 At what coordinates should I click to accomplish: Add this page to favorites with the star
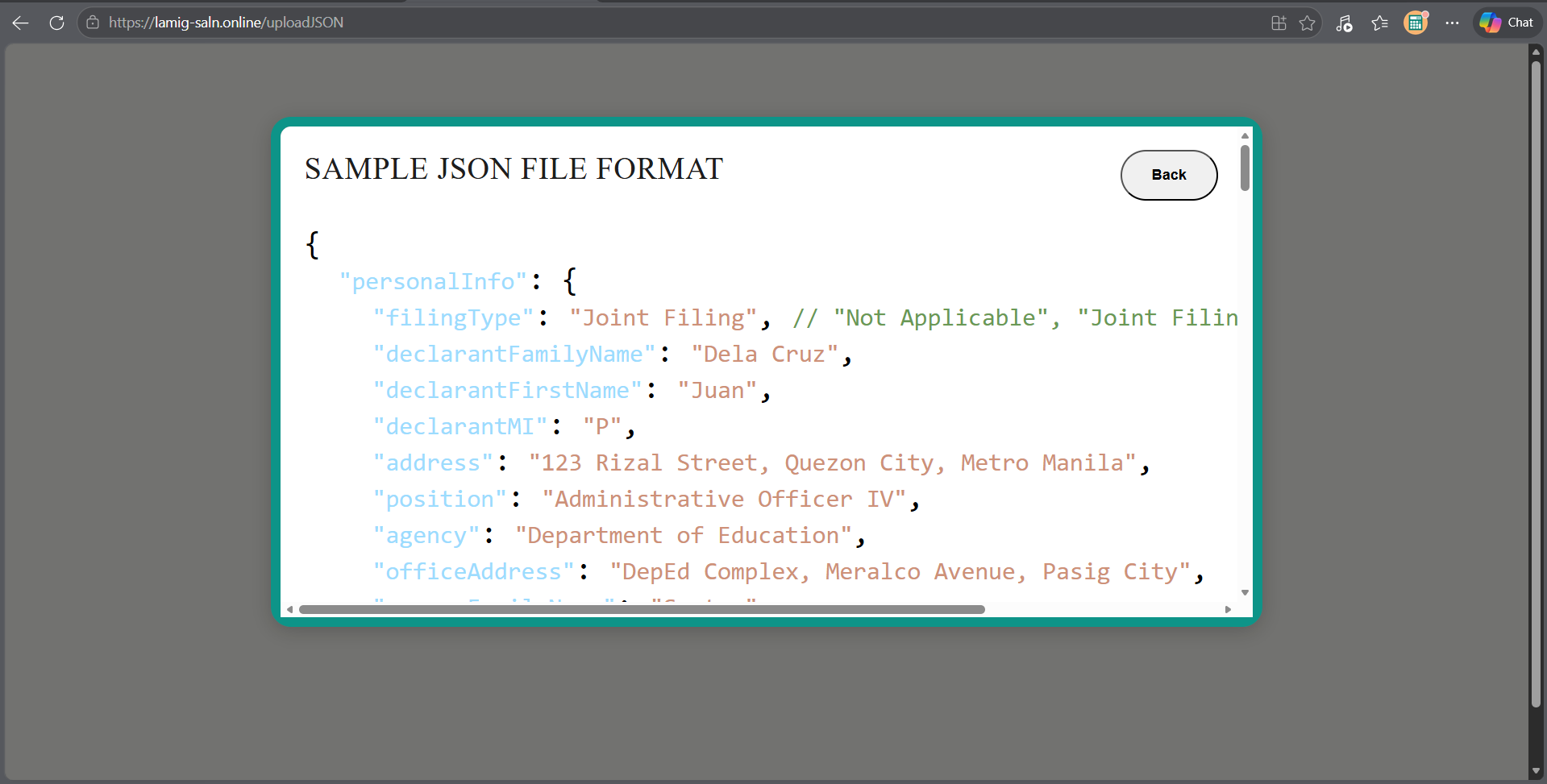coord(1308,23)
